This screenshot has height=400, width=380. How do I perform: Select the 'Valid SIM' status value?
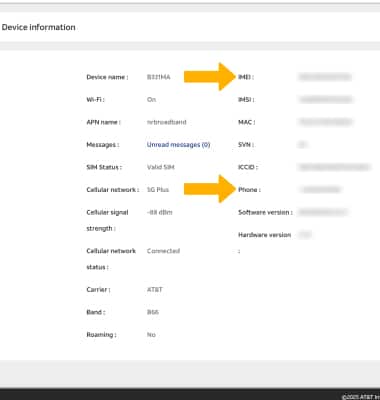point(161,167)
